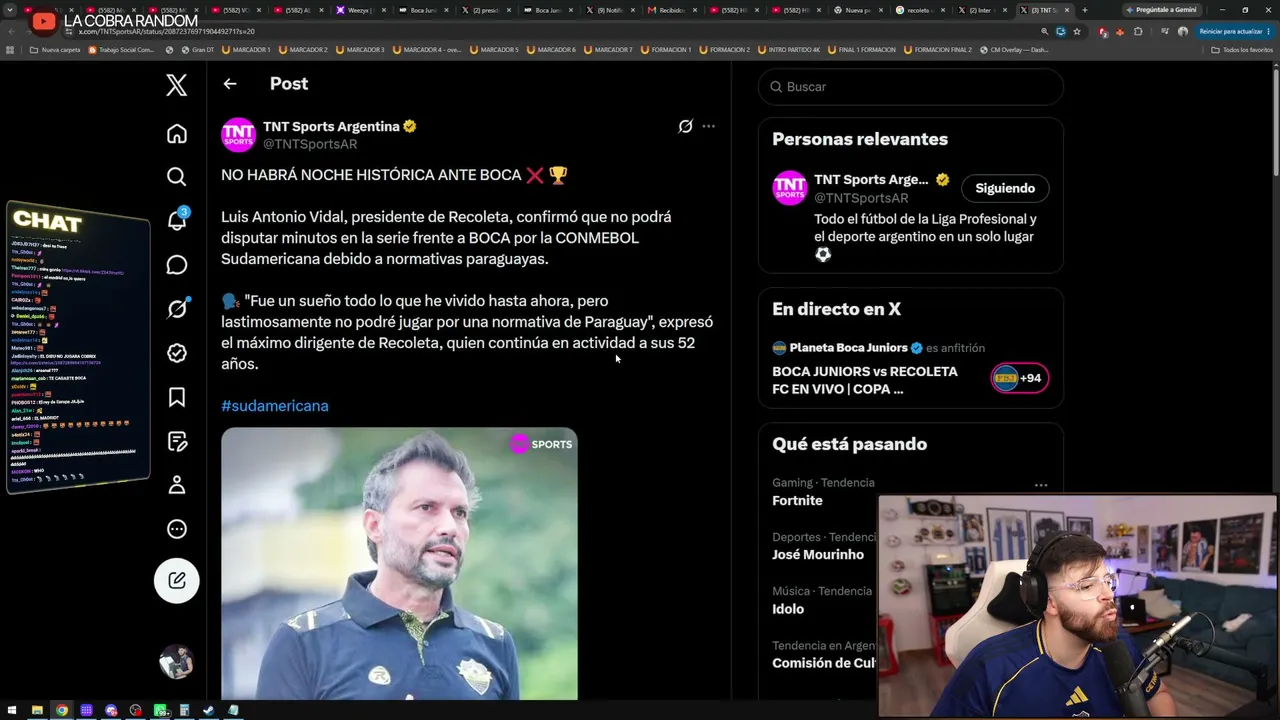Open the CM Overlay — Dash... bookmark

(1013, 50)
